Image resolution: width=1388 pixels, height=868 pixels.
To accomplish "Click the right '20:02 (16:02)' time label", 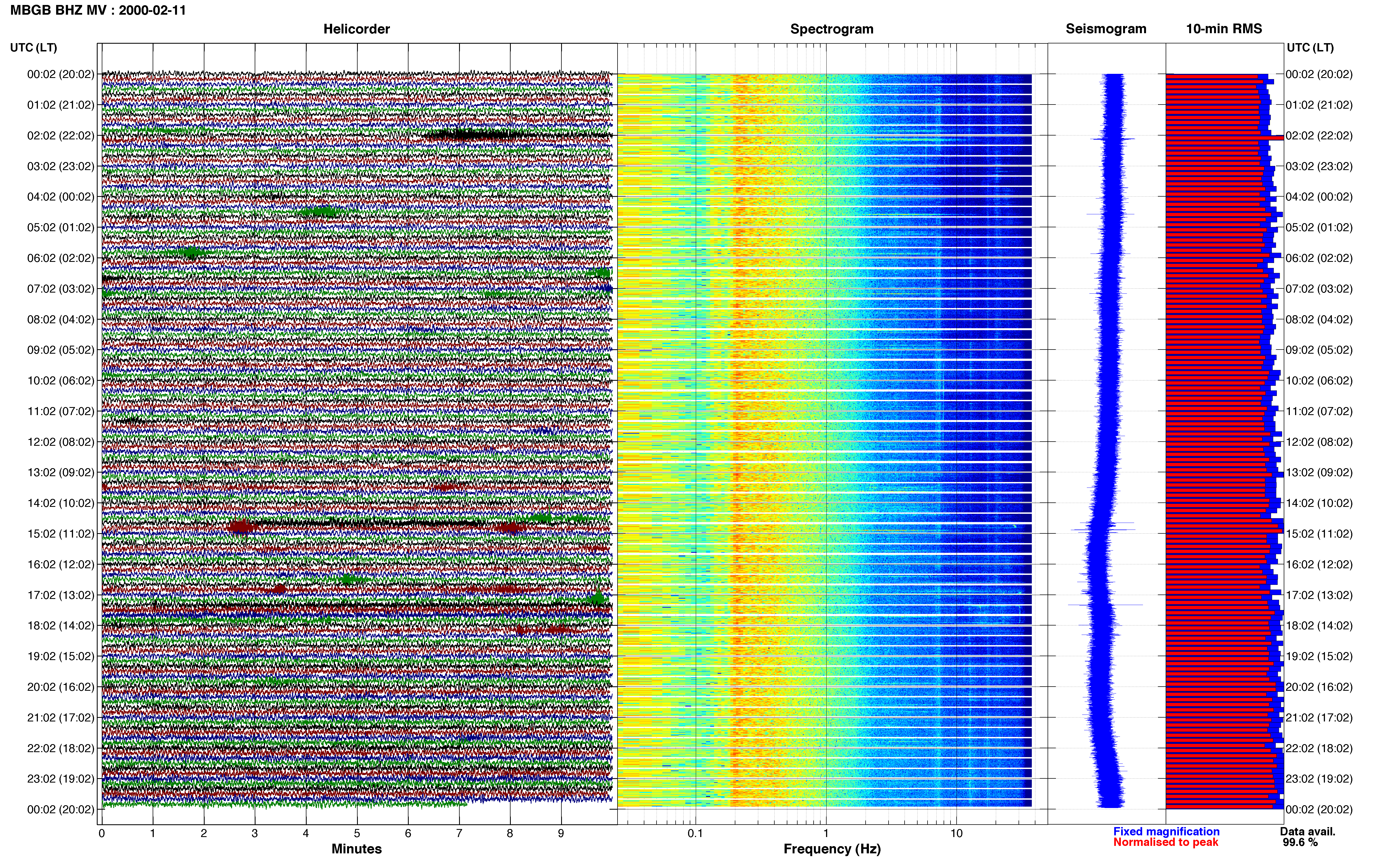I will tap(1319, 687).
